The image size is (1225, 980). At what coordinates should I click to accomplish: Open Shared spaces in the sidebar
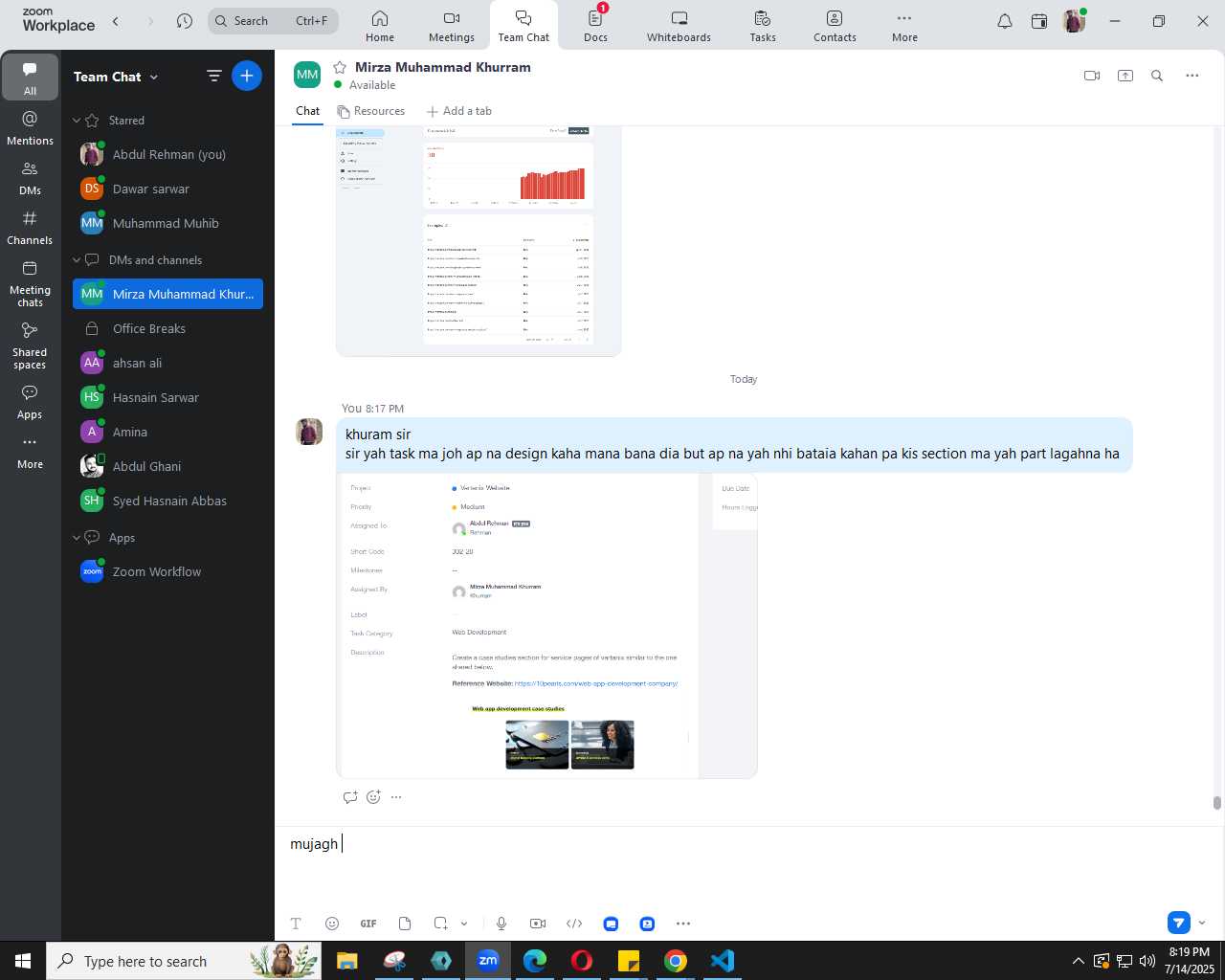coord(30,345)
